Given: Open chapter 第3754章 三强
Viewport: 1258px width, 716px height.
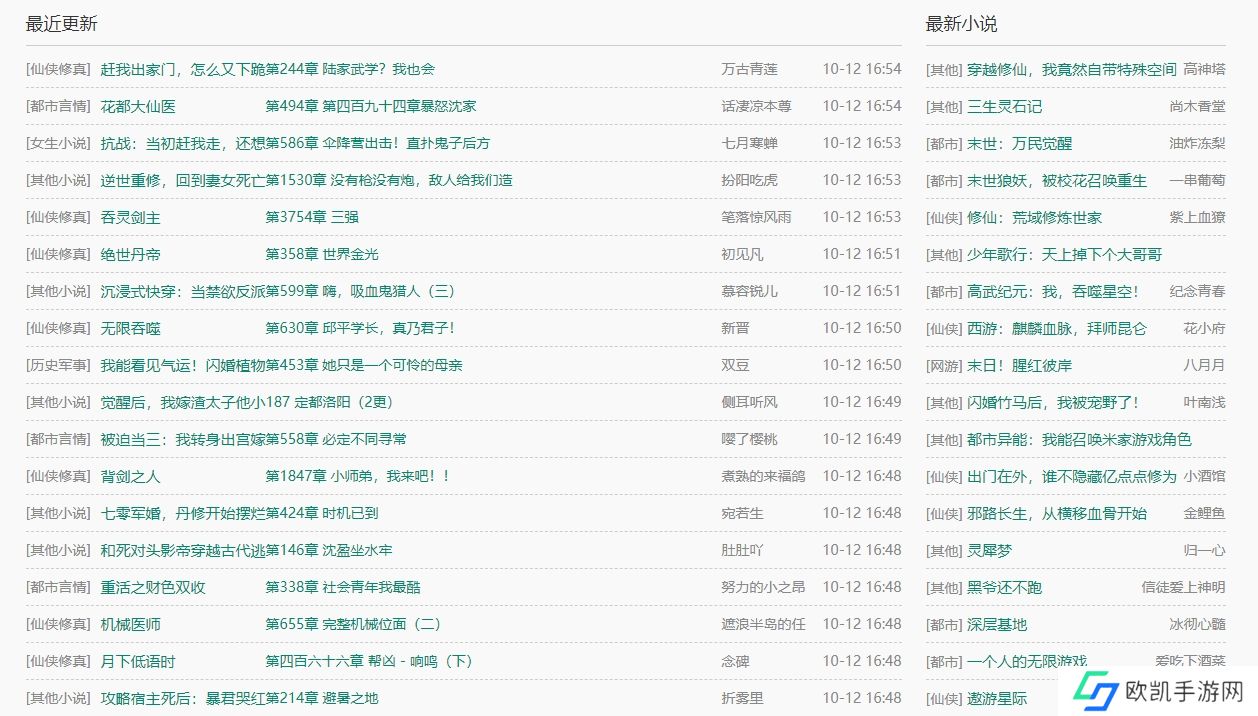Looking at the screenshot, I should click(312, 217).
